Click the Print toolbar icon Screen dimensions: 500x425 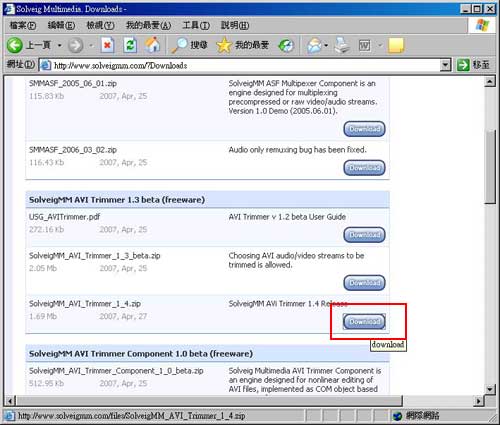[x=342, y=45]
